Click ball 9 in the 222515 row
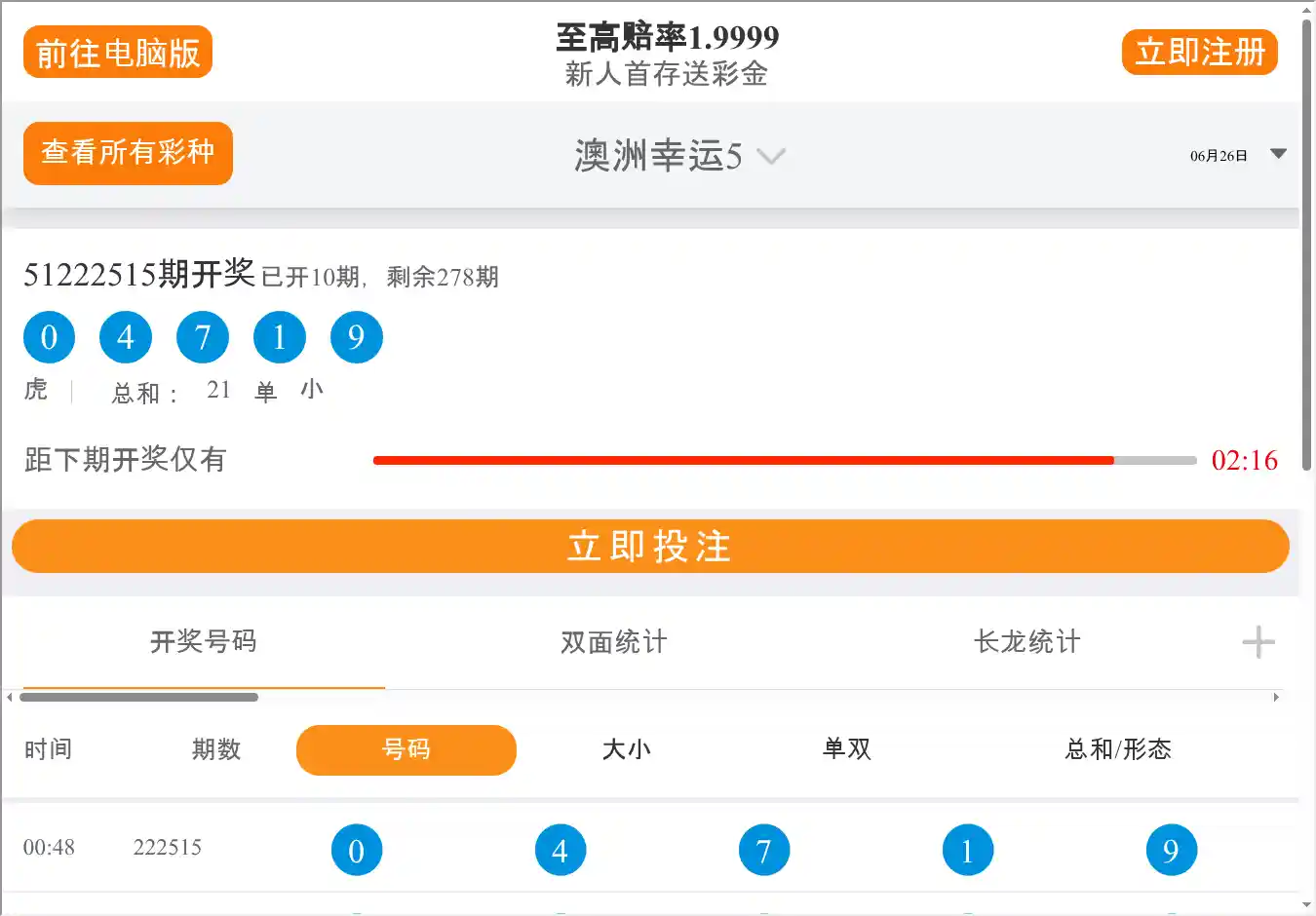 pos(1171,850)
